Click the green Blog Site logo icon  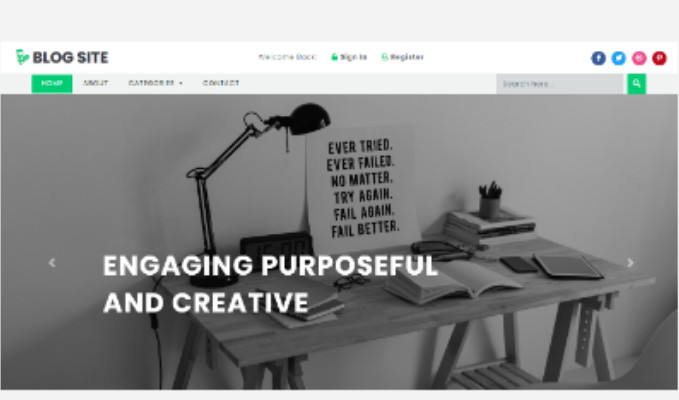click(x=22, y=57)
